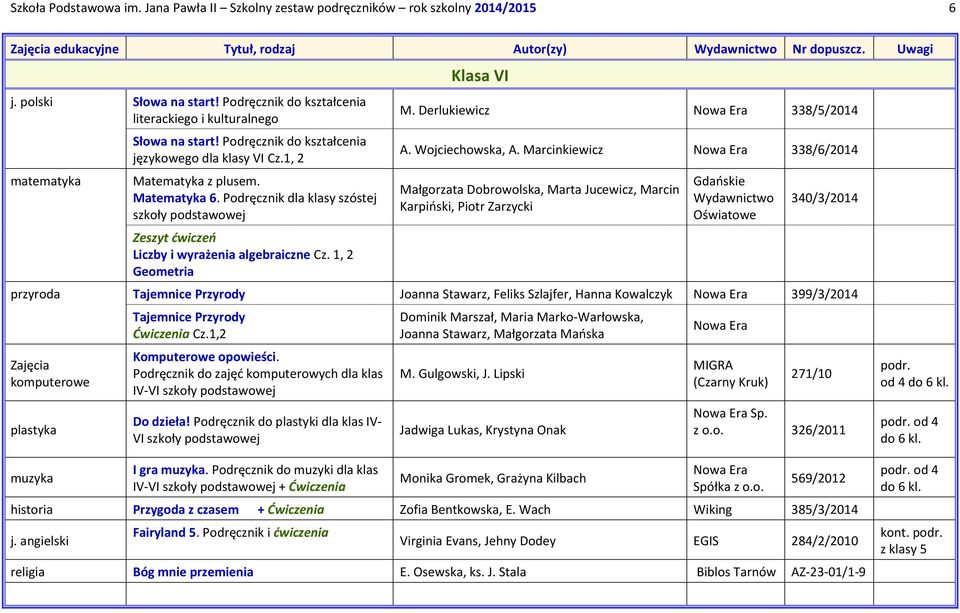The image size is (960, 613).
Task: Click authors starting with 'Dominik Marszał'
Action: pos(521,326)
